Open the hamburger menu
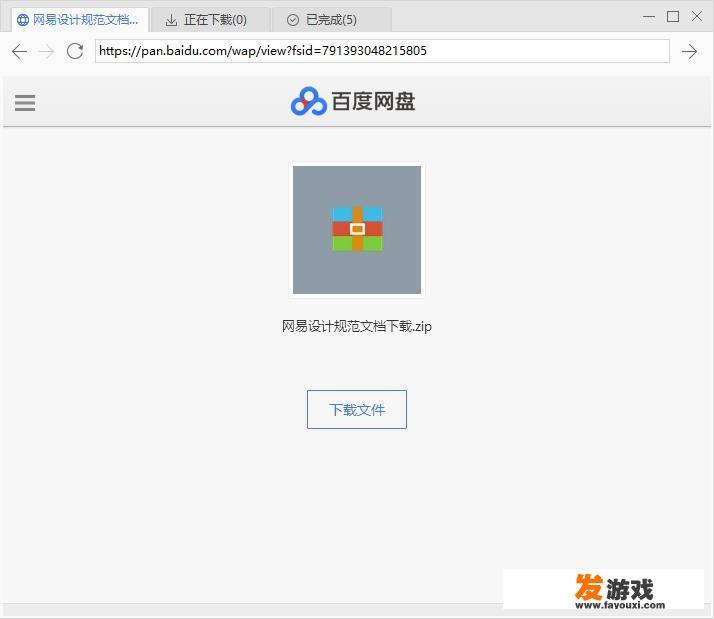Screen dimensions: 714x619 tap(25, 102)
